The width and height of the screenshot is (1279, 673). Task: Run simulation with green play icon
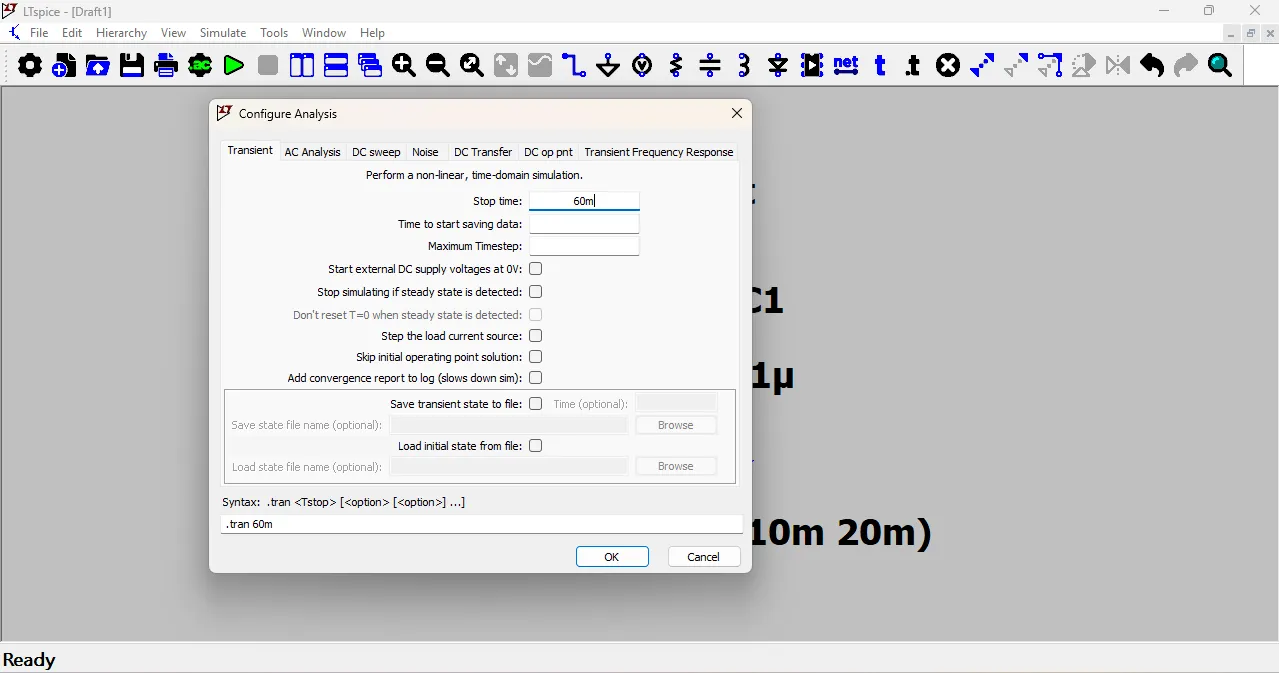[x=234, y=66]
